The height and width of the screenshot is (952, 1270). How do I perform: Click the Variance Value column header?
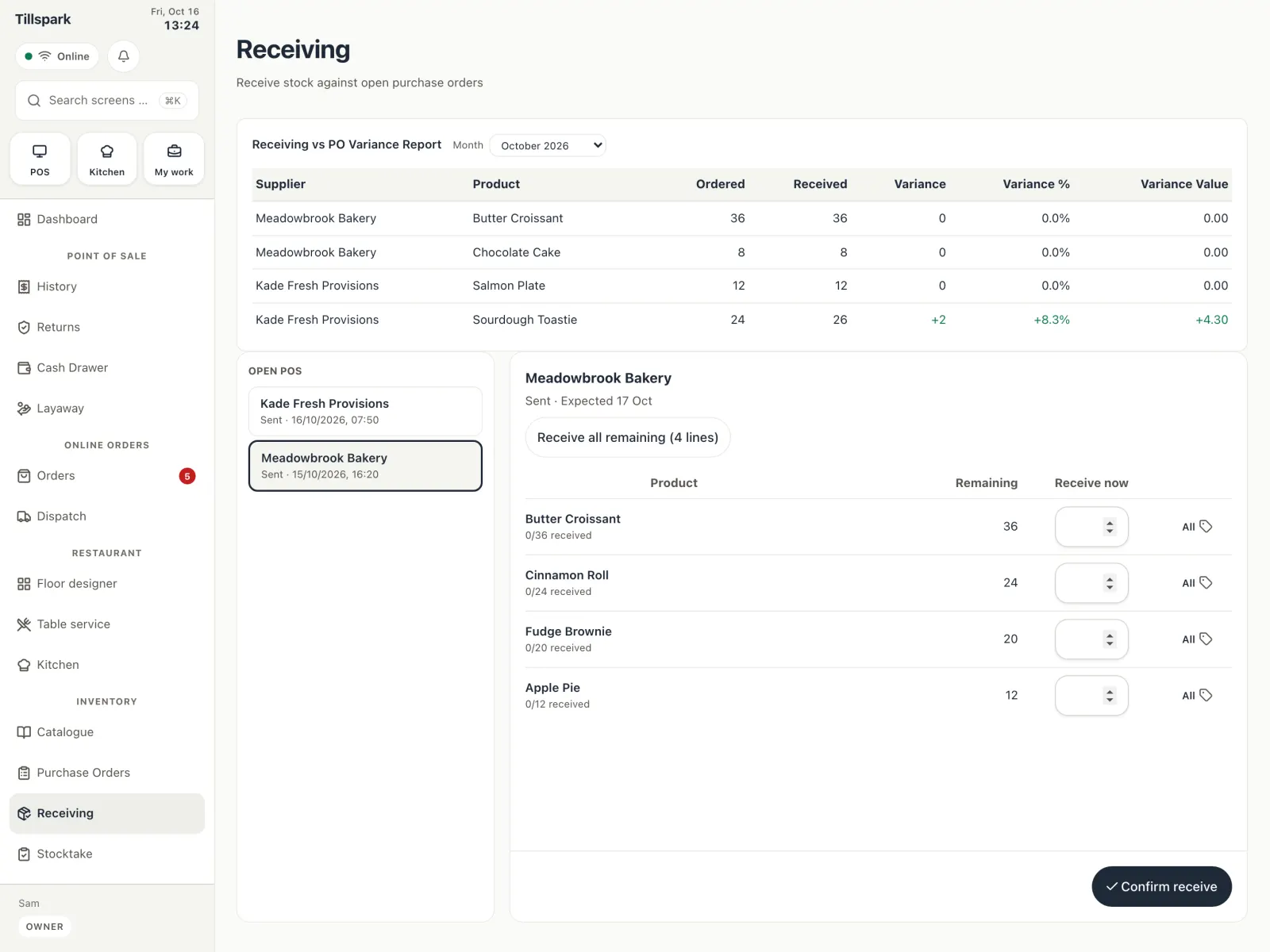[x=1183, y=184]
